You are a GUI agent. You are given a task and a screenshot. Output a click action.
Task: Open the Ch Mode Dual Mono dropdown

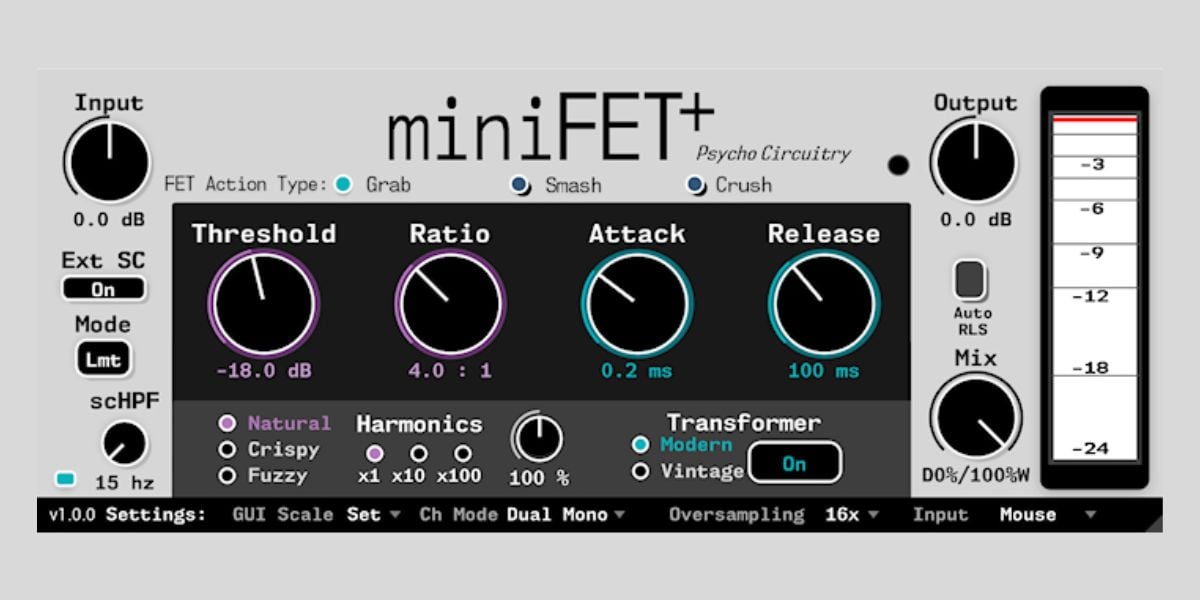(x=566, y=515)
